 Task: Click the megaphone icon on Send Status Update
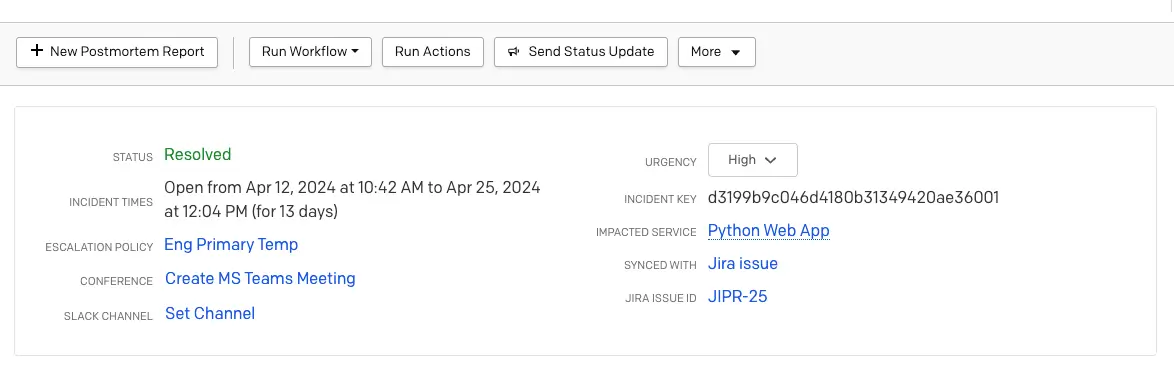point(513,52)
